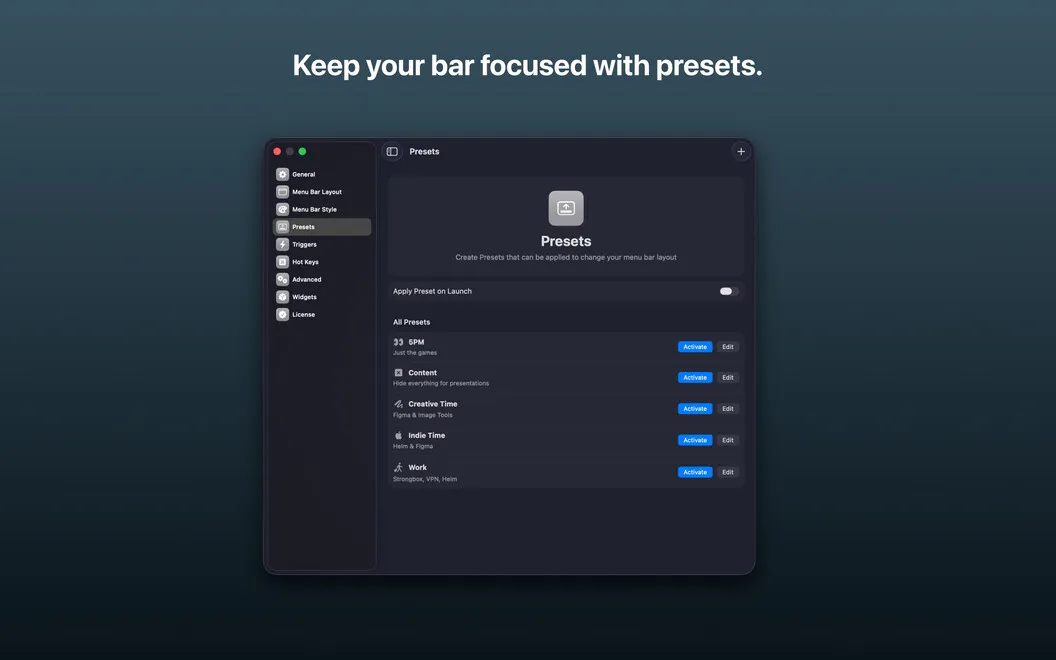Open the General settings section
The width and height of the screenshot is (1056, 660).
322,174
